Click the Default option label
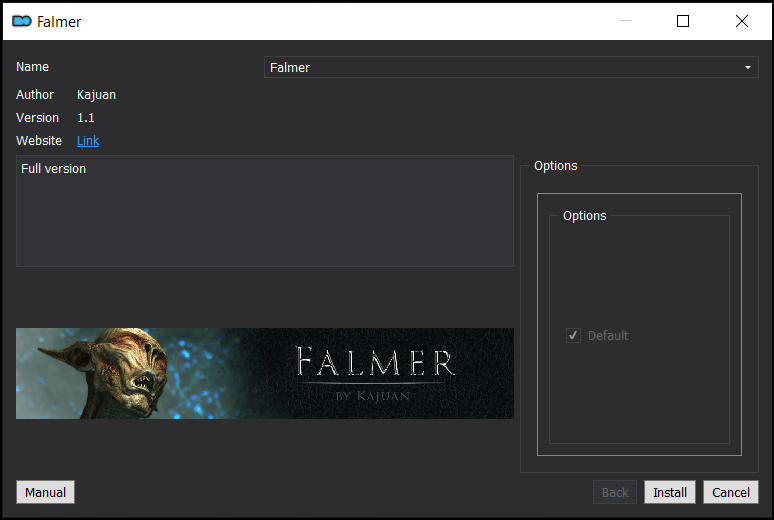This screenshot has width=774, height=520. 608,336
